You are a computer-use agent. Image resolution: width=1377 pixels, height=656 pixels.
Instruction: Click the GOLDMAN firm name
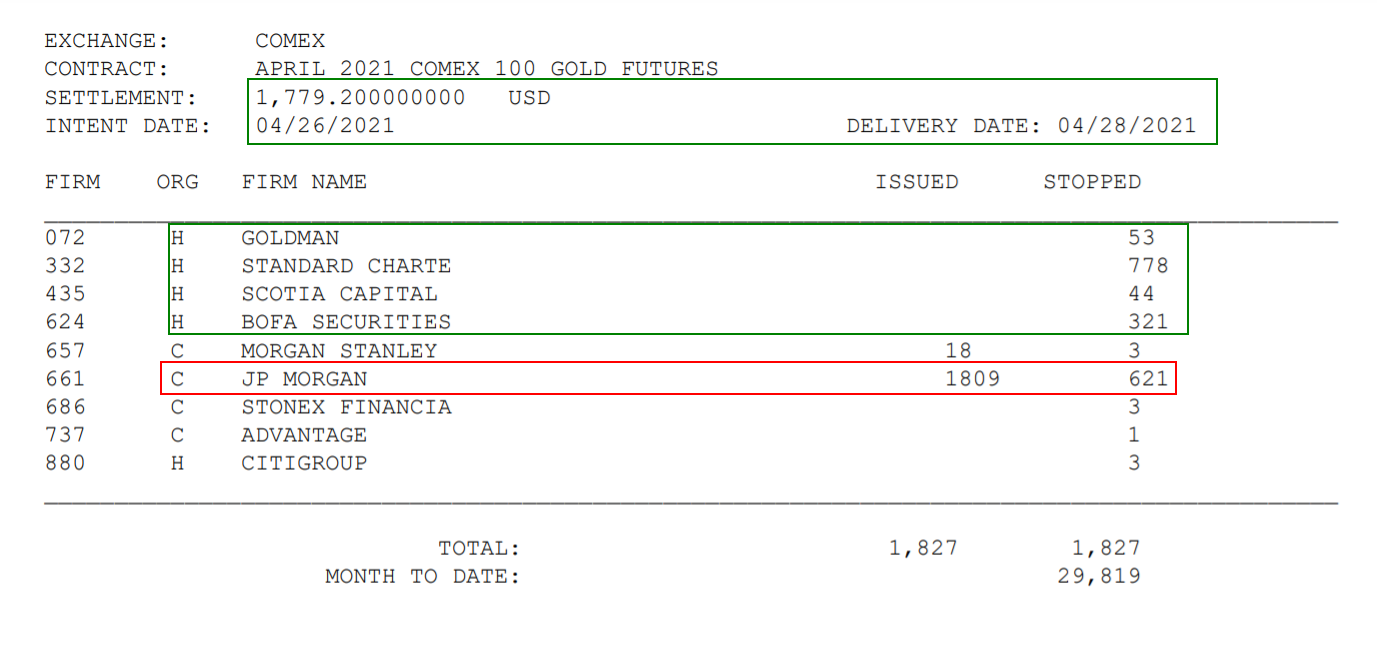coord(290,238)
